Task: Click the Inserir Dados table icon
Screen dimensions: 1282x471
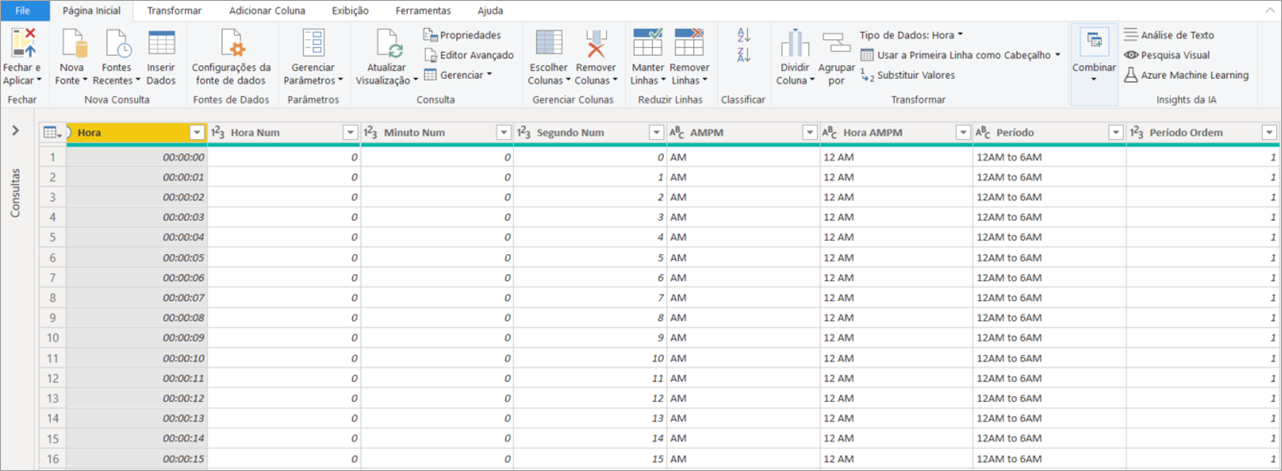Action: click(x=161, y=44)
